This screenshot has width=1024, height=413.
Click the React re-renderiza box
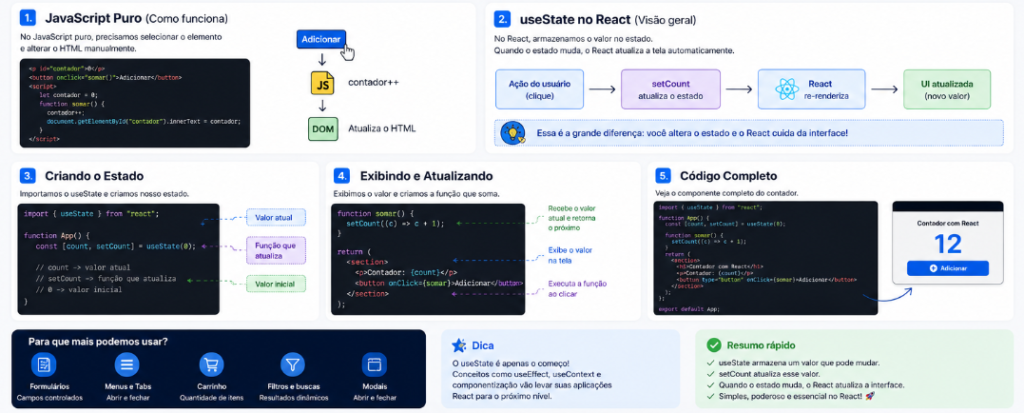pos(812,89)
